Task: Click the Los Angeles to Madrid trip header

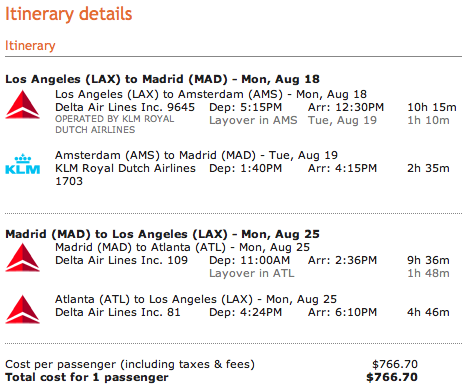Action: coord(162,79)
